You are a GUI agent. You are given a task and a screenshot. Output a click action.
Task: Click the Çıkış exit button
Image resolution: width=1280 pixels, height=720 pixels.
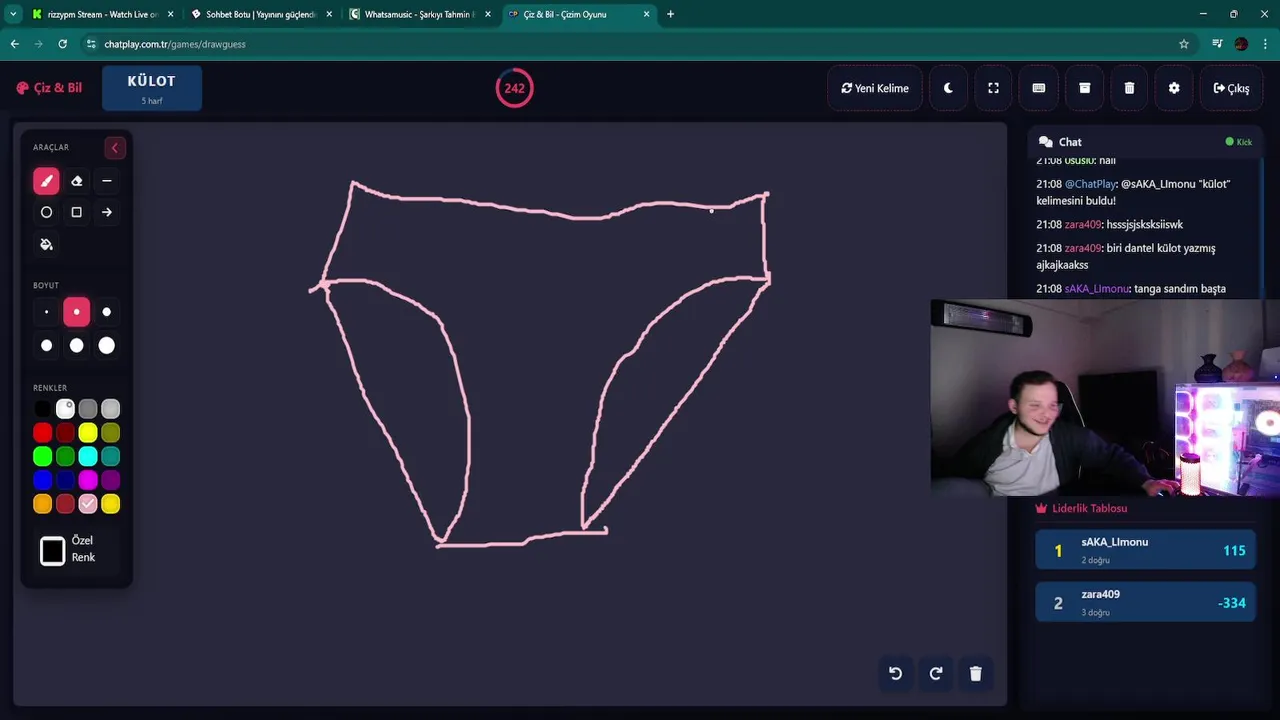(x=1231, y=88)
